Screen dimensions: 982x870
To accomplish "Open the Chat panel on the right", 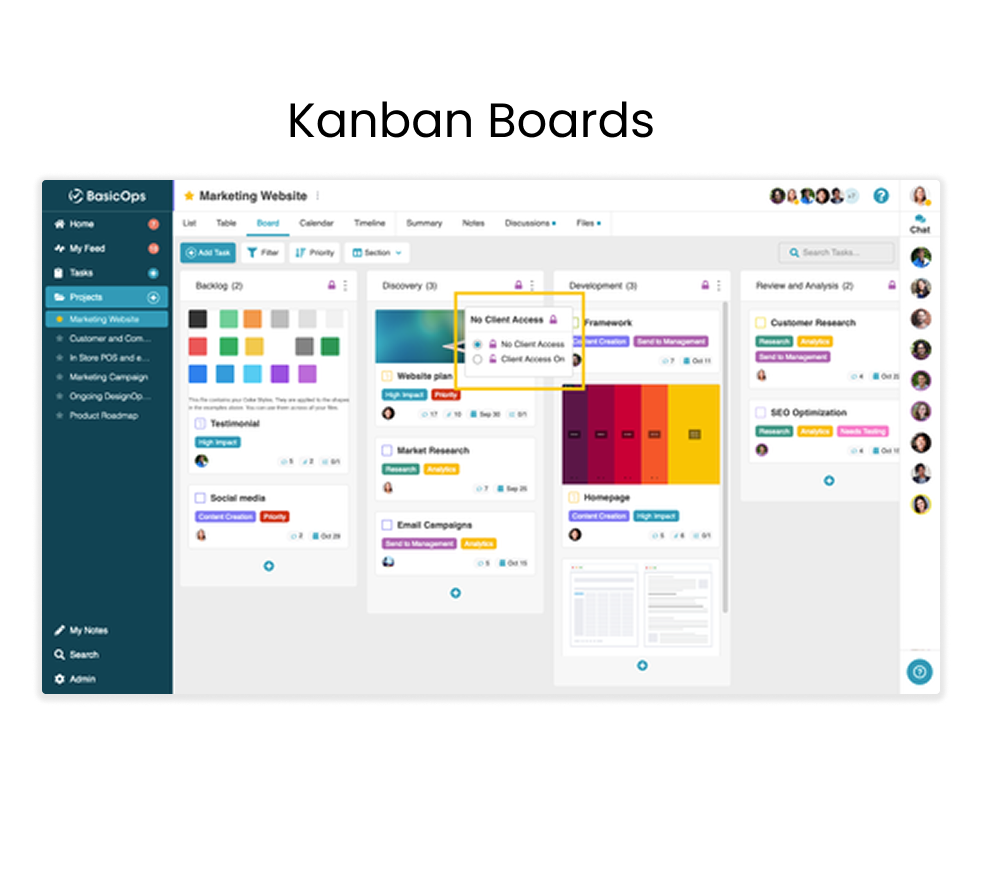I will 919,223.
